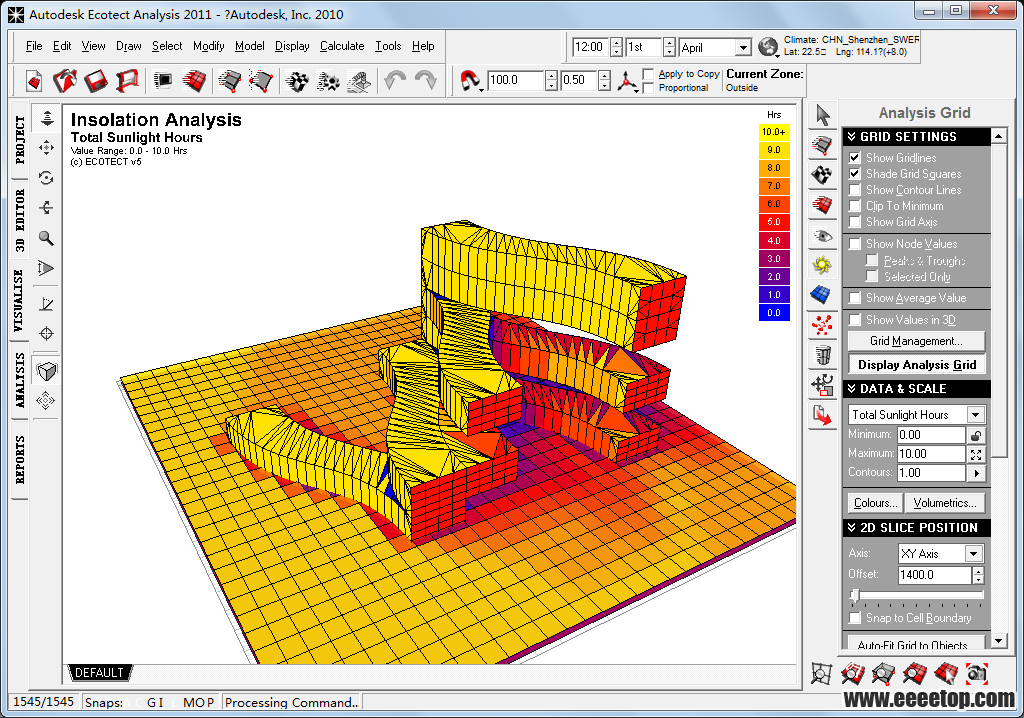Image resolution: width=1024 pixels, height=718 pixels.
Task: Open the magnet snap settings icon
Action: click(x=471, y=81)
